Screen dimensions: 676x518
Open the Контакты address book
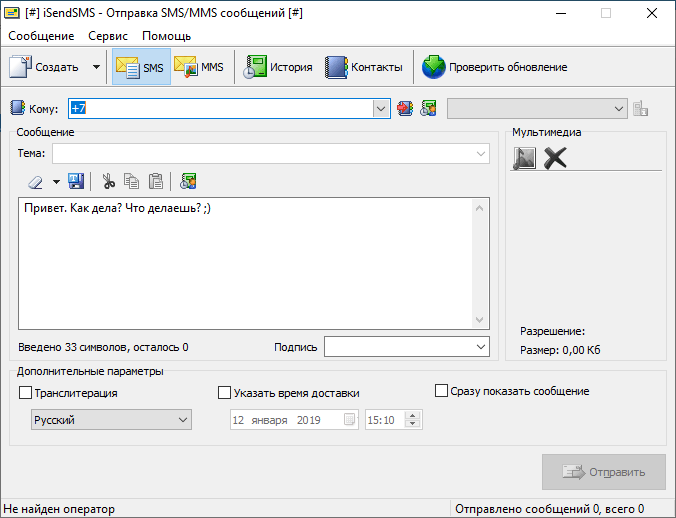[363, 67]
